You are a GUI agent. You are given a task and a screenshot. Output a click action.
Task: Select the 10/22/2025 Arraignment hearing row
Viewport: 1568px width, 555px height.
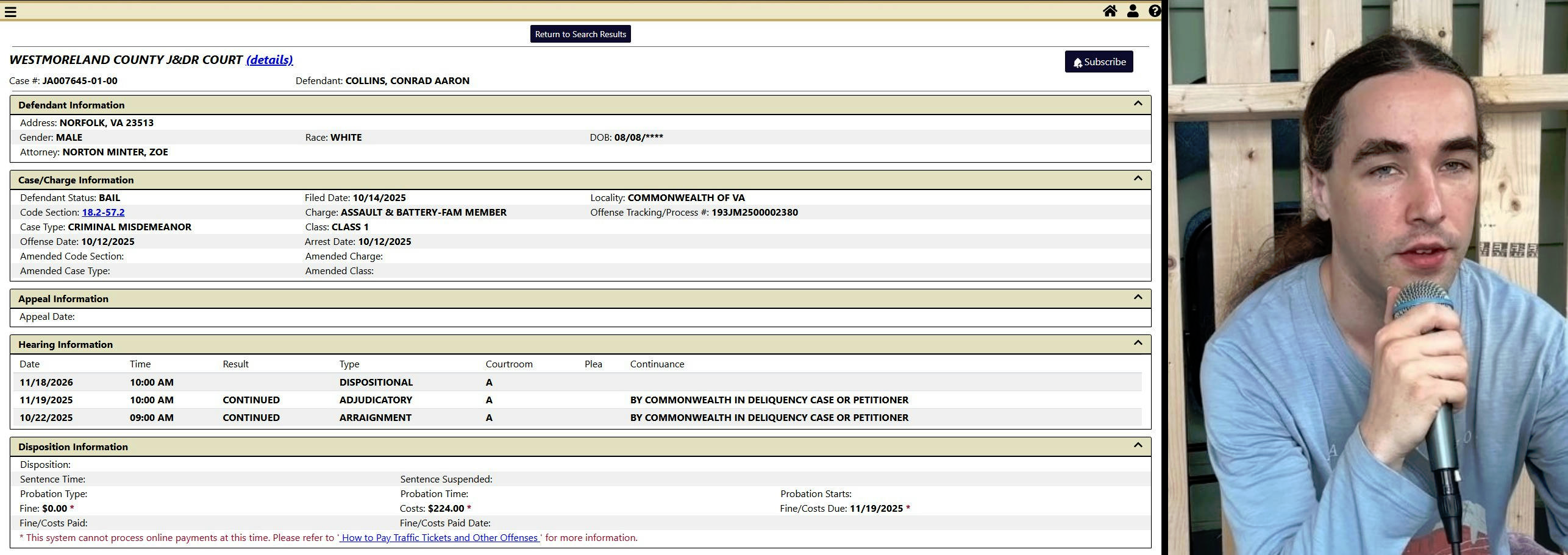pos(376,417)
